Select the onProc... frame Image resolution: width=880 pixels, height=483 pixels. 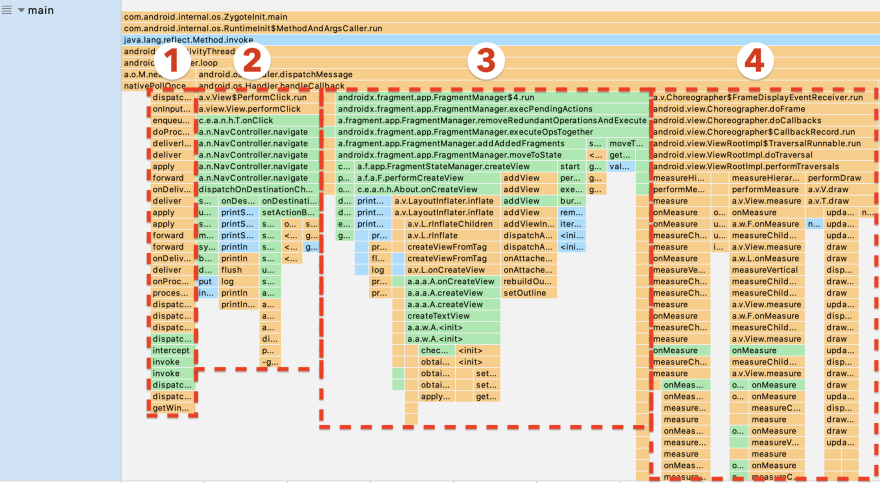[173, 281]
